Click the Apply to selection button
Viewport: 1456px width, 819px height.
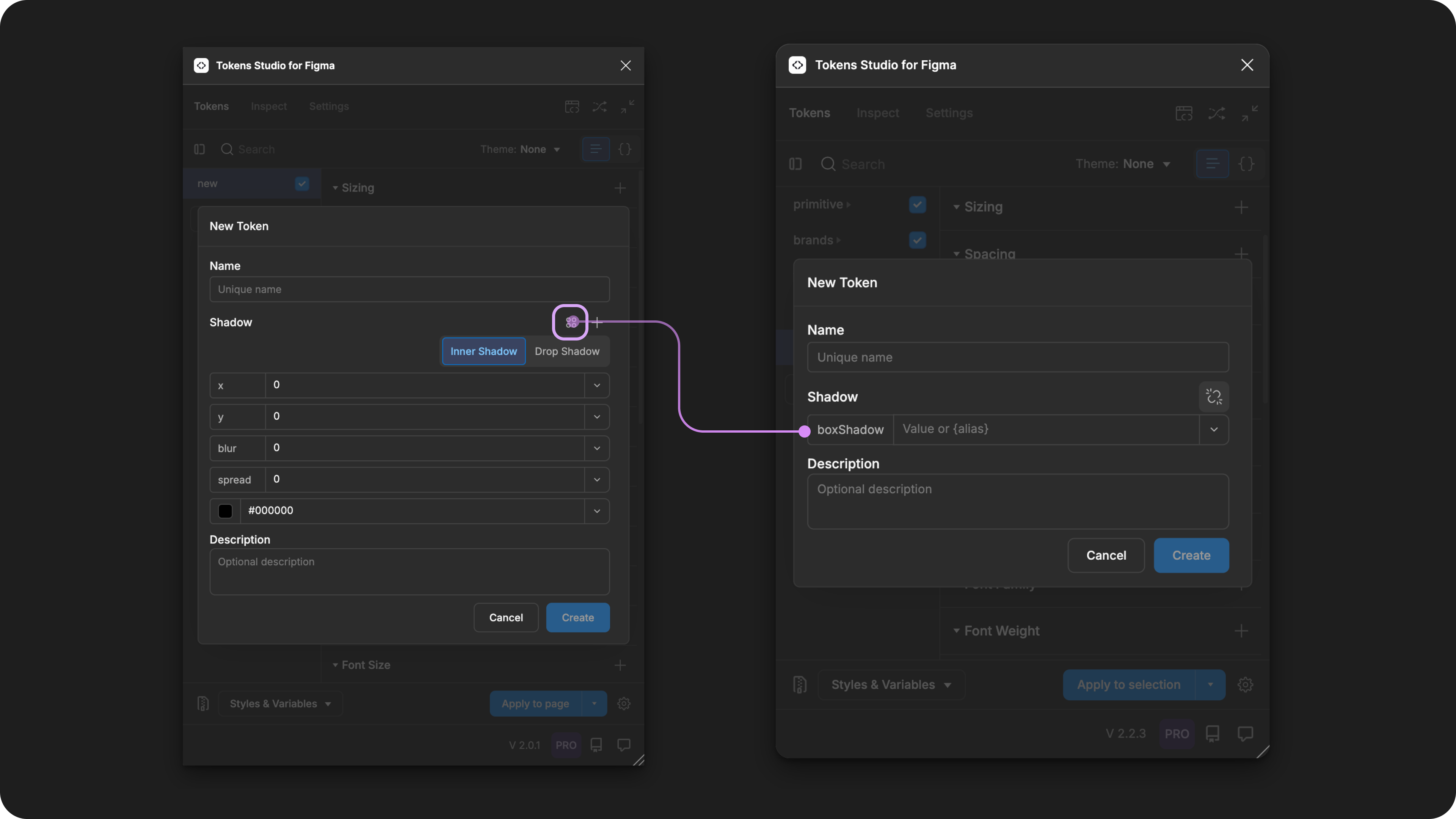click(1129, 684)
